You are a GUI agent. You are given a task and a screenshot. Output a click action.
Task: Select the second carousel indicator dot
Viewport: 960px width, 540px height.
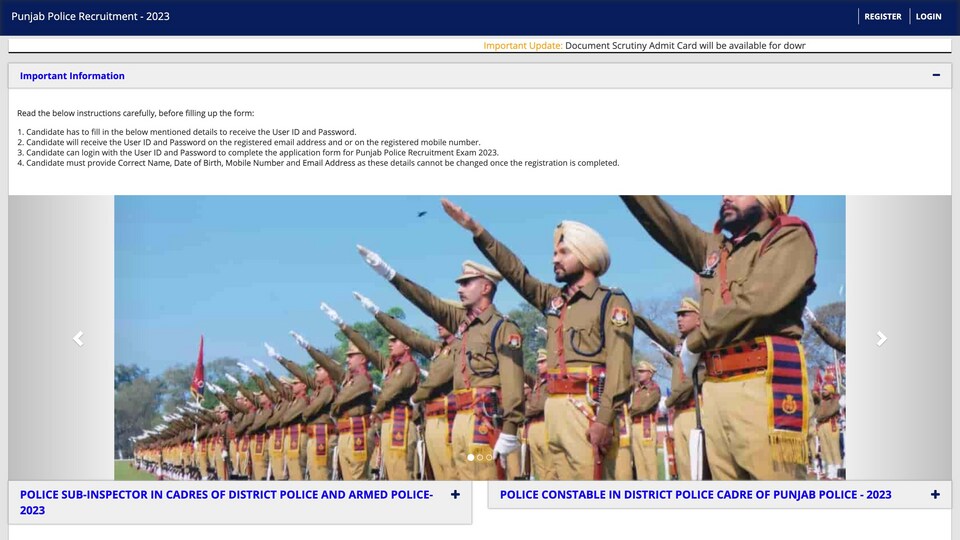(x=479, y=457)
